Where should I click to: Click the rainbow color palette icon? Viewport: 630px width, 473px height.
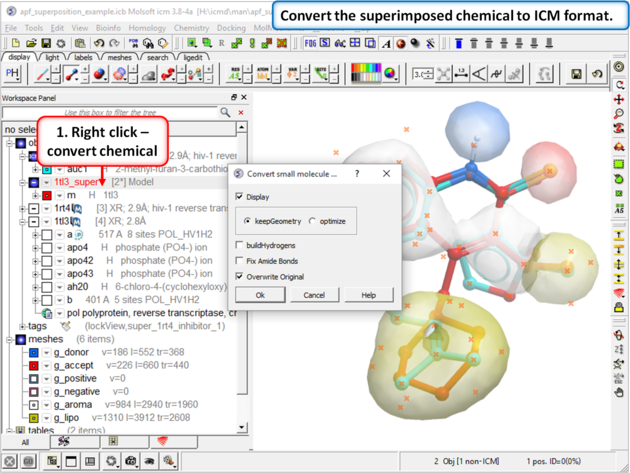[367, 74]
